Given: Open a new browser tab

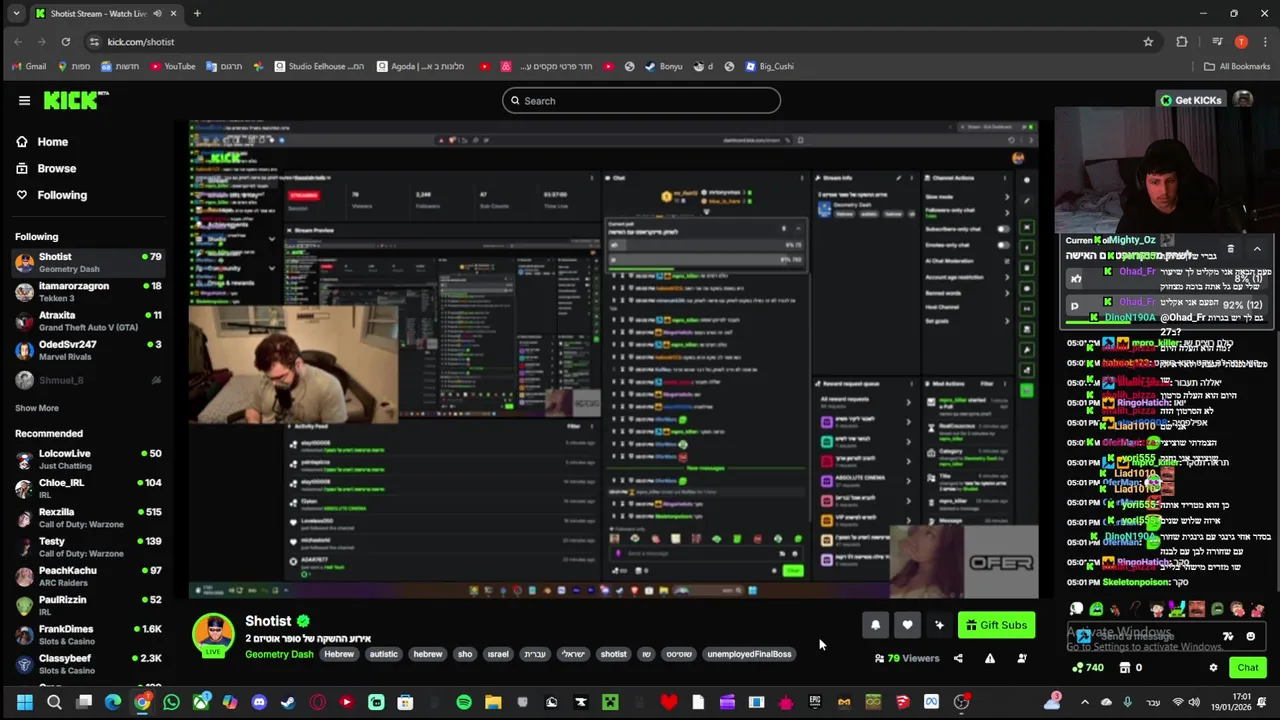Looking at the screenshot, I should 197,14.
